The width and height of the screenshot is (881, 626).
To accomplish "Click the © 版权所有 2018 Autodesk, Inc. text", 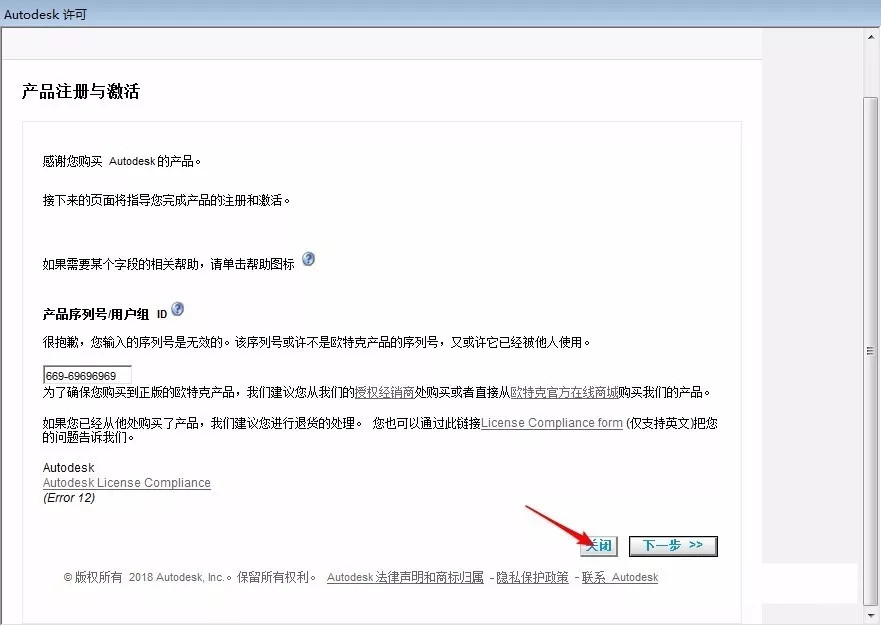I will click(148, 577).
